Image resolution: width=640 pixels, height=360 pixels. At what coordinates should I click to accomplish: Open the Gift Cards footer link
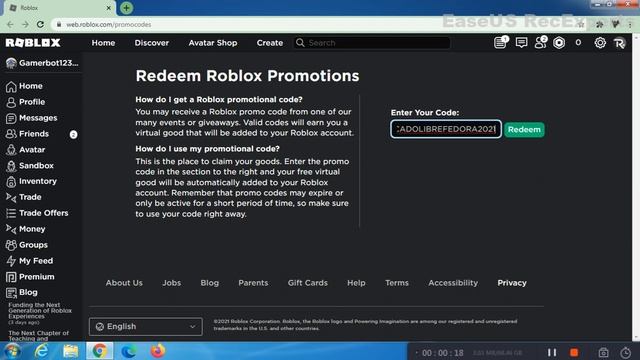point(308,283)
